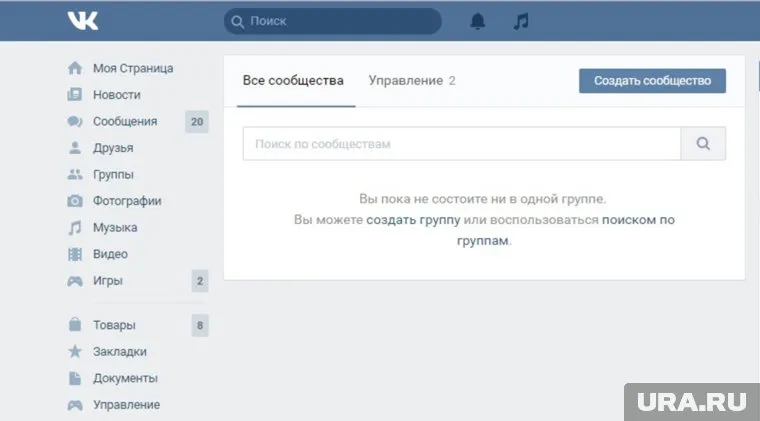Click the people icon next to Группы
The width and height of the screenshot is (760, 421).
[x=75, y=174]
